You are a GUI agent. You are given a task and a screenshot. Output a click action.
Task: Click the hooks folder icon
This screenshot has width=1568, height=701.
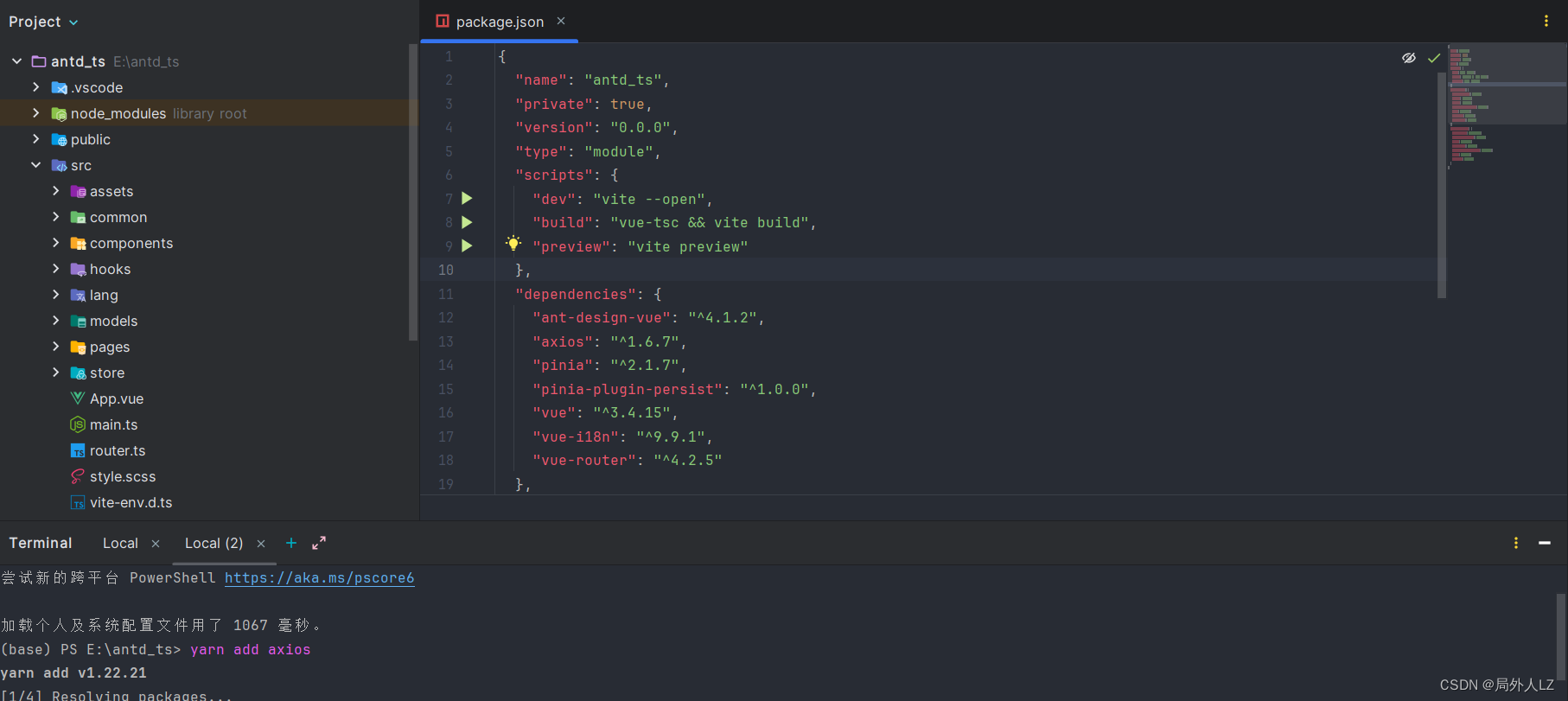coord(78,269)
